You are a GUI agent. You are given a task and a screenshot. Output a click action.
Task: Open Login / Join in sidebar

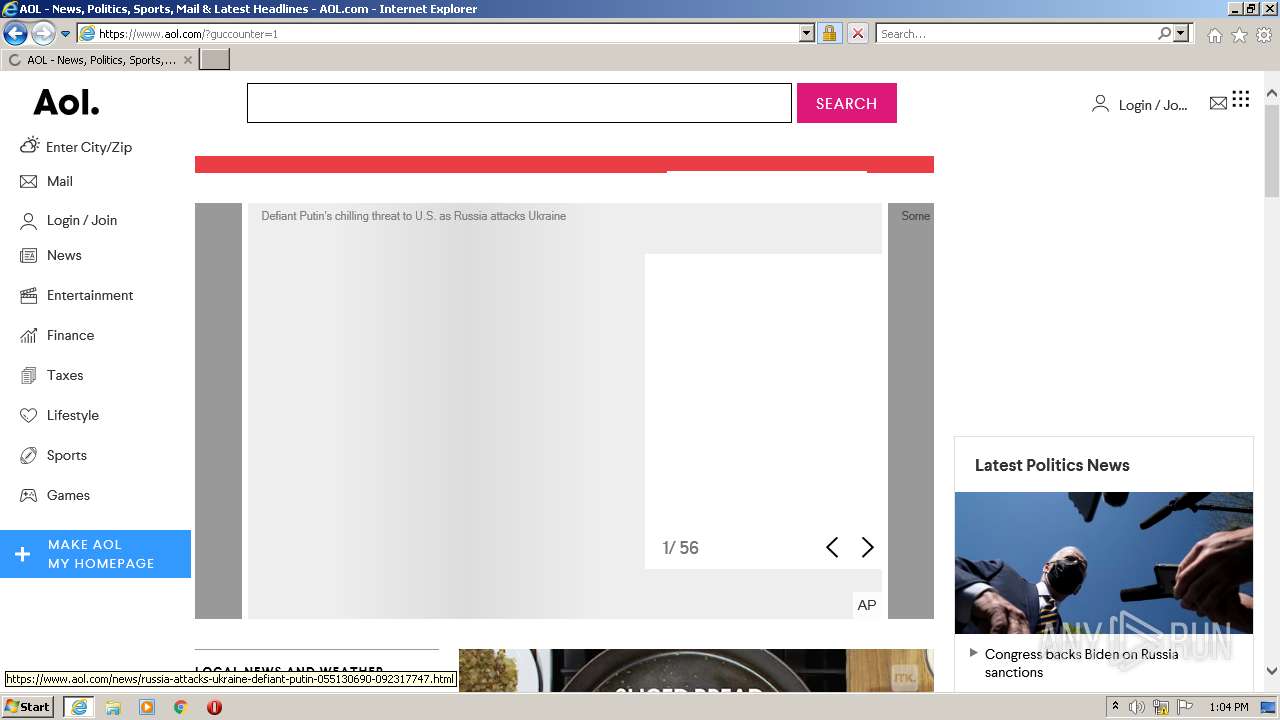click(x=82, y=220)
